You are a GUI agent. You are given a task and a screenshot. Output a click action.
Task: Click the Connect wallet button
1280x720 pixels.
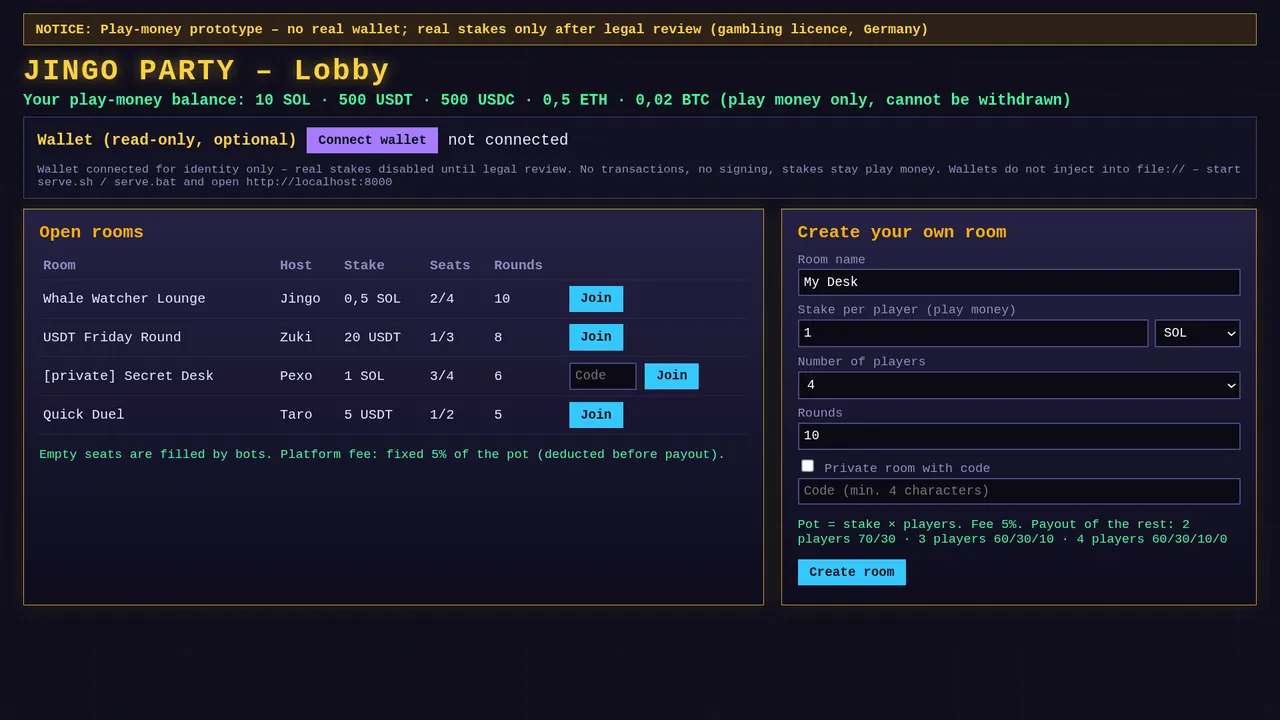point(372,140)
